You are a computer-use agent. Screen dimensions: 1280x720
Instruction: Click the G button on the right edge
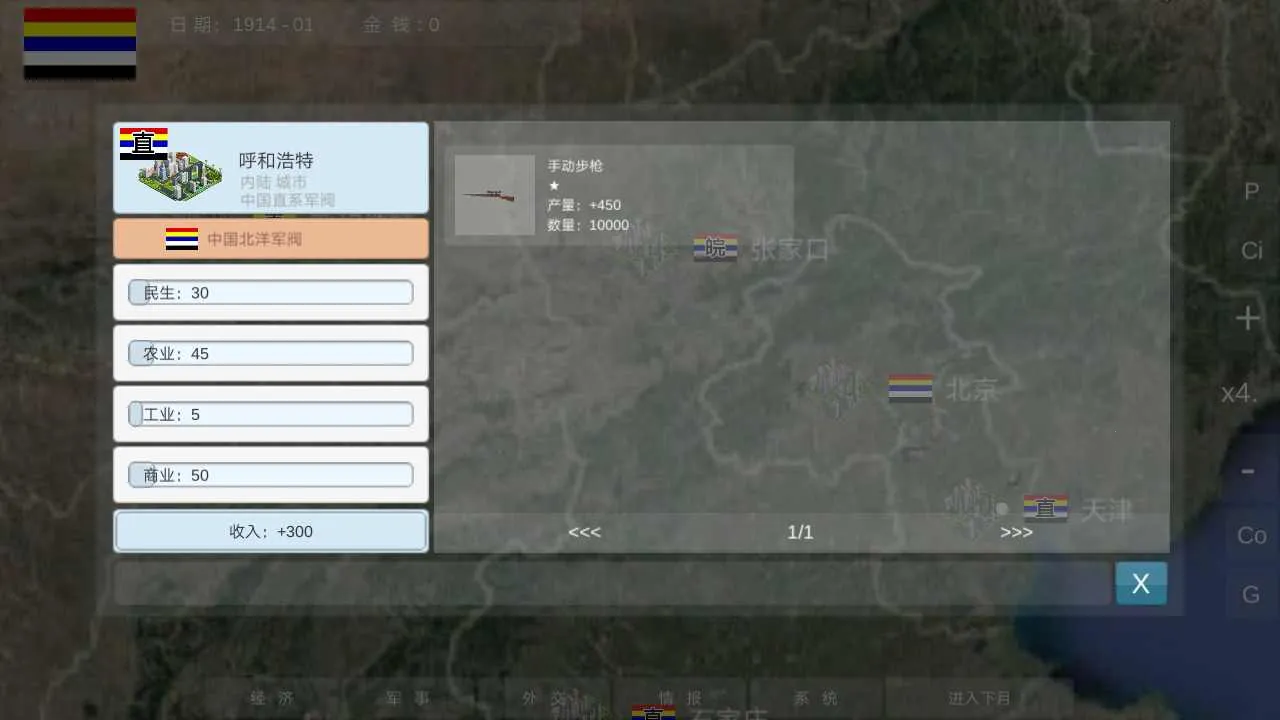tap(1251, 595)
